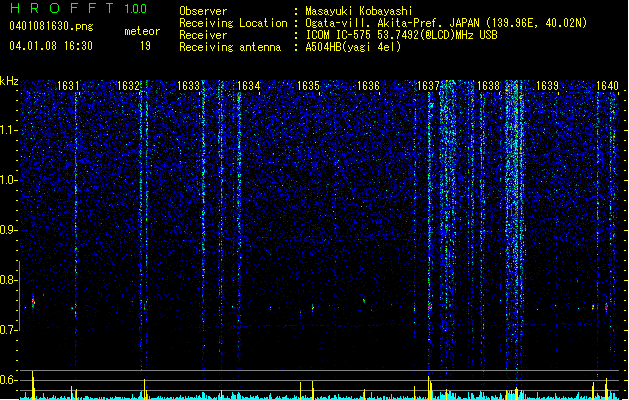Click the 0.8 kHz axis label
This screenshot has width=629, height=400.
[8, 280]
